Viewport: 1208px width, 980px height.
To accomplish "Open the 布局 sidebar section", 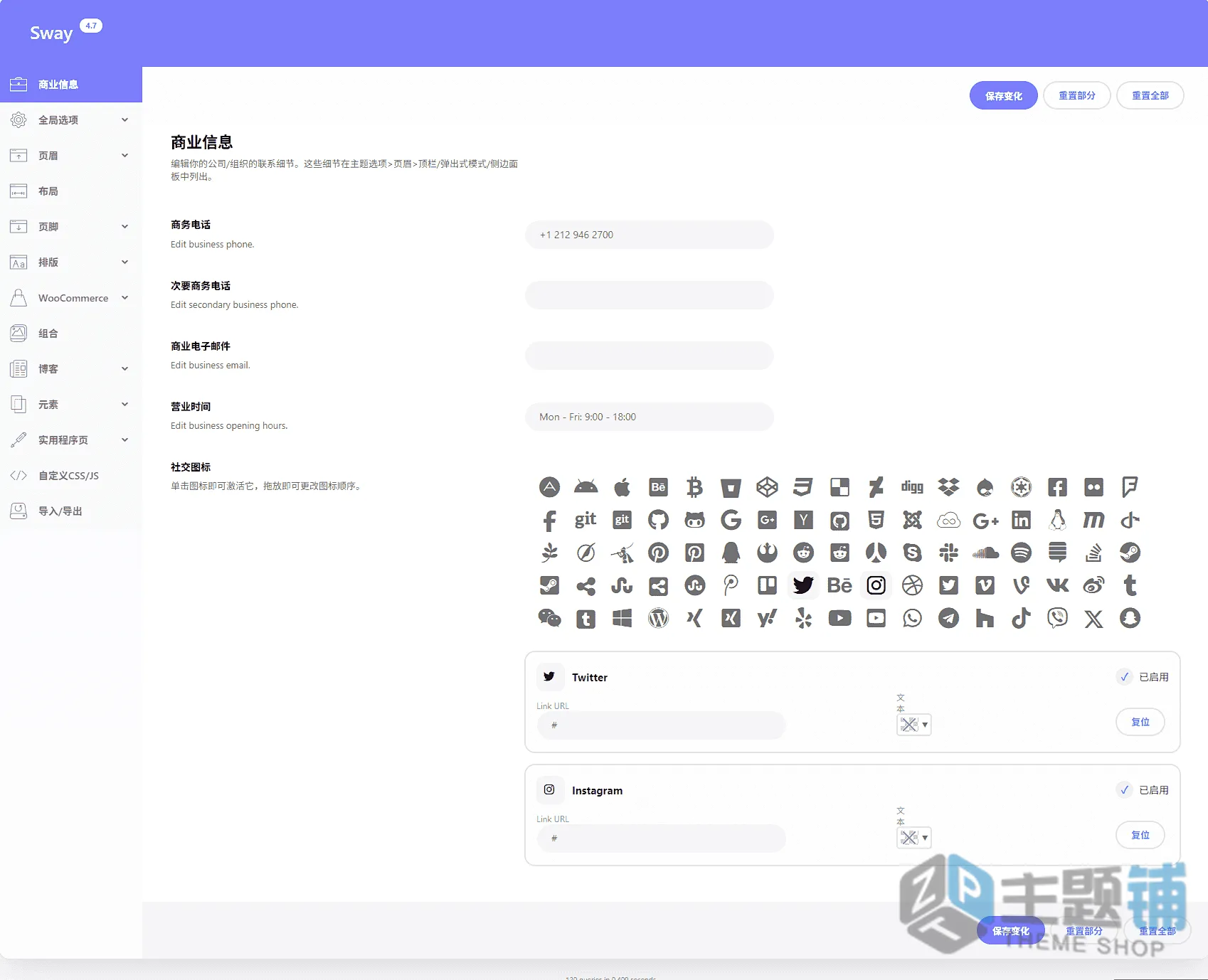I will coord(71,191).
